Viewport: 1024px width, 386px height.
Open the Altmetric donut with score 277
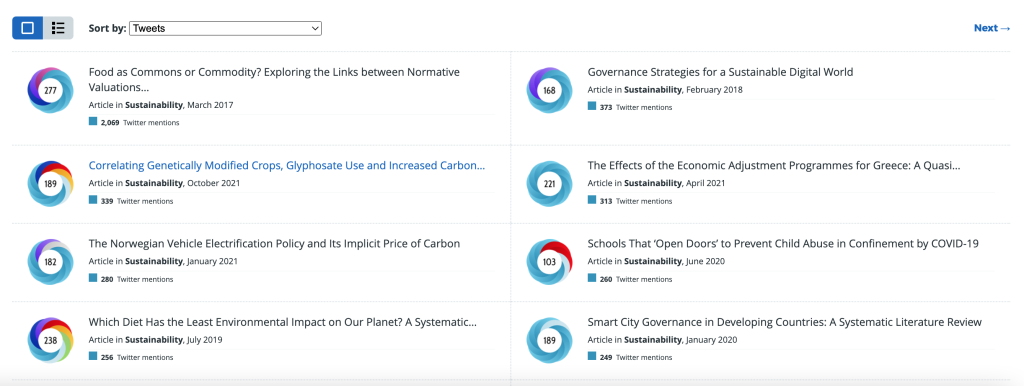coord(50,90)
